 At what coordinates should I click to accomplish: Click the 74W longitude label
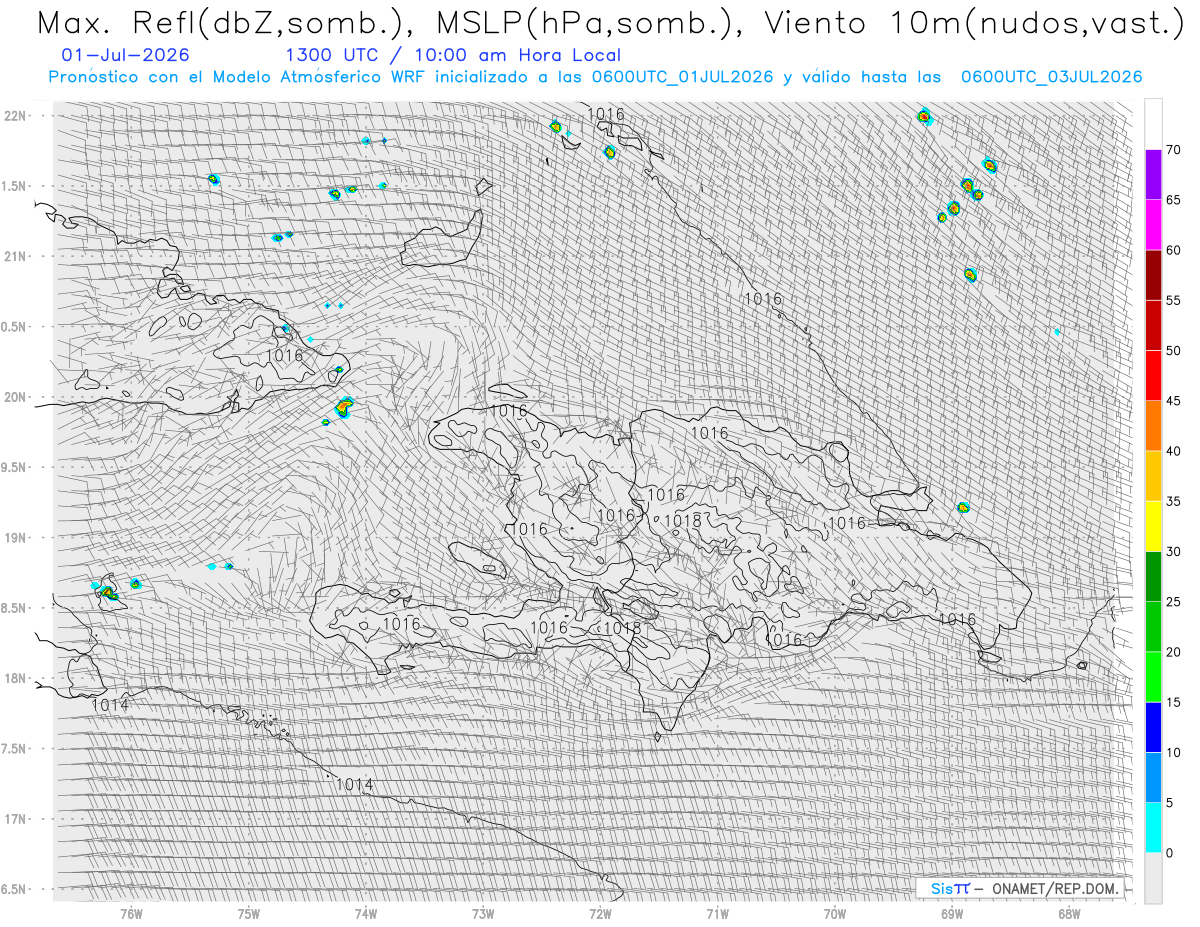click(366, 913)
